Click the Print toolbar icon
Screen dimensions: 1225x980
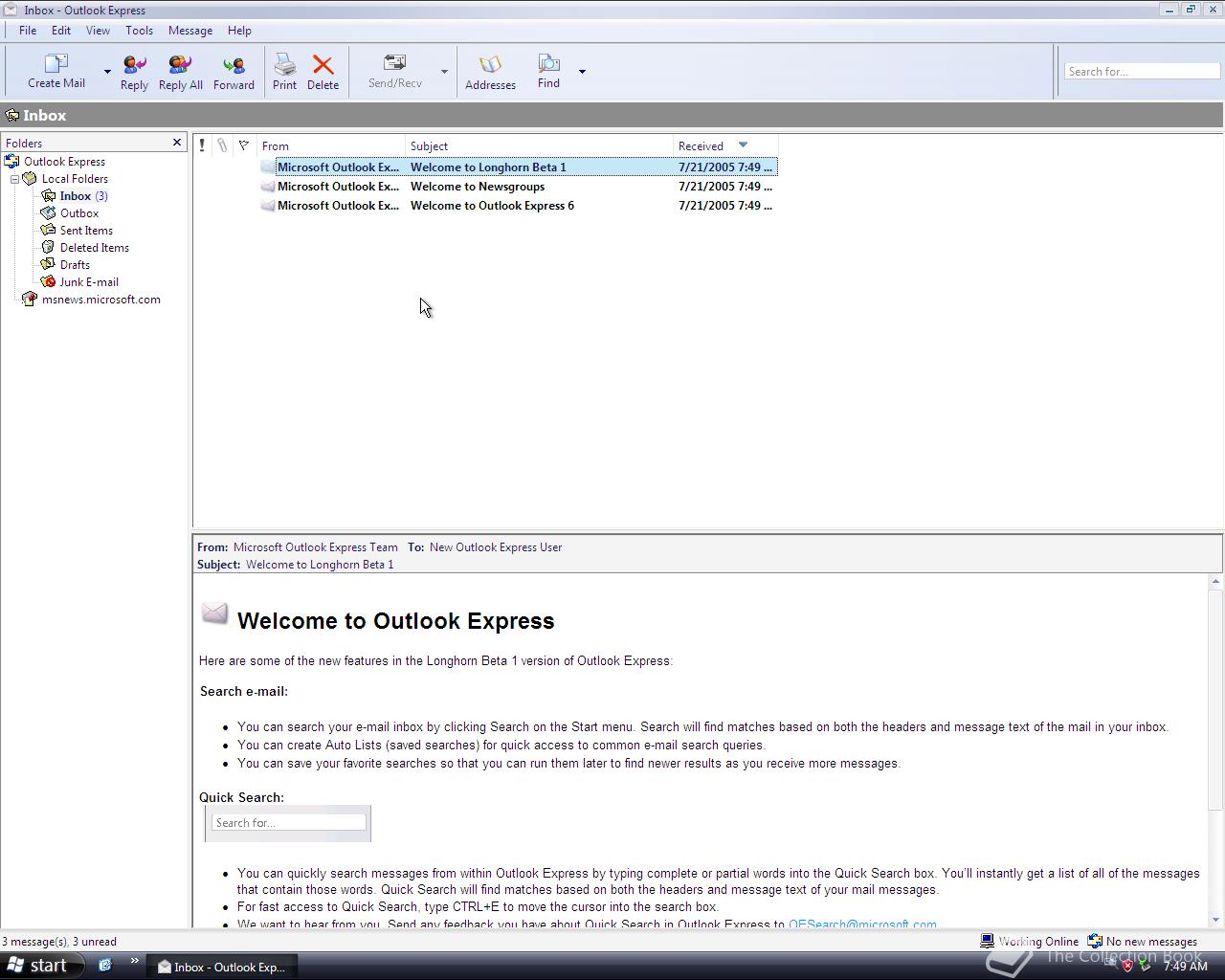point(284,64)
